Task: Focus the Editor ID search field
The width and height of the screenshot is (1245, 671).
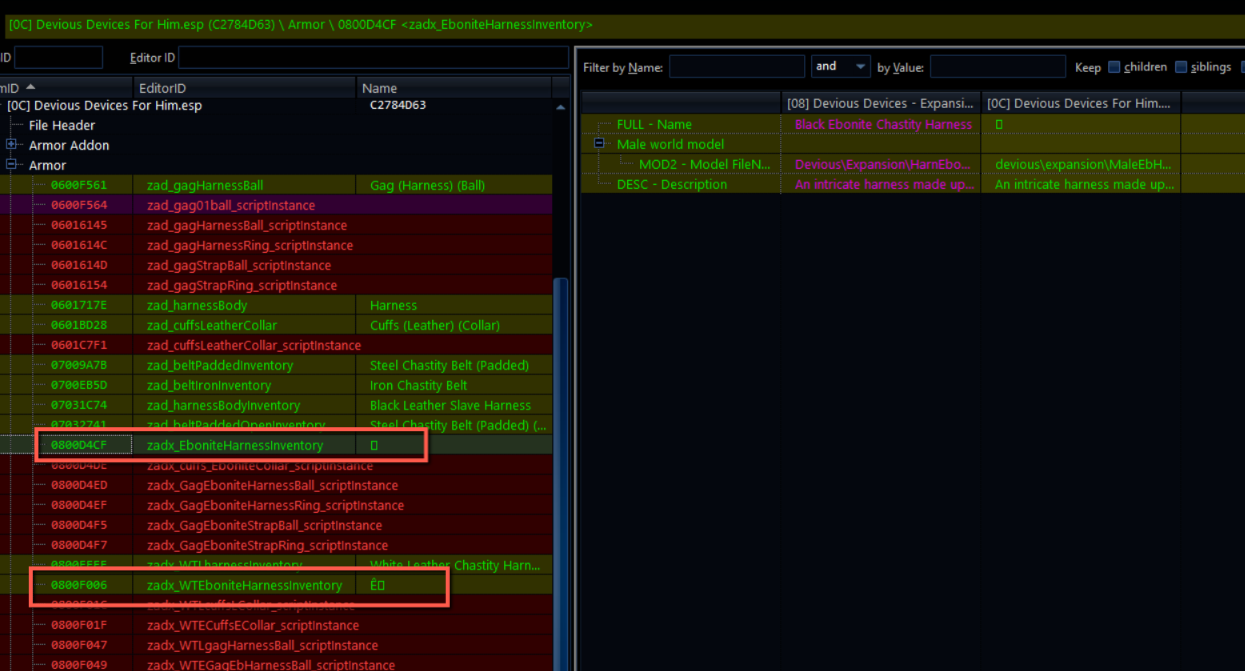Action: [373, 58]
